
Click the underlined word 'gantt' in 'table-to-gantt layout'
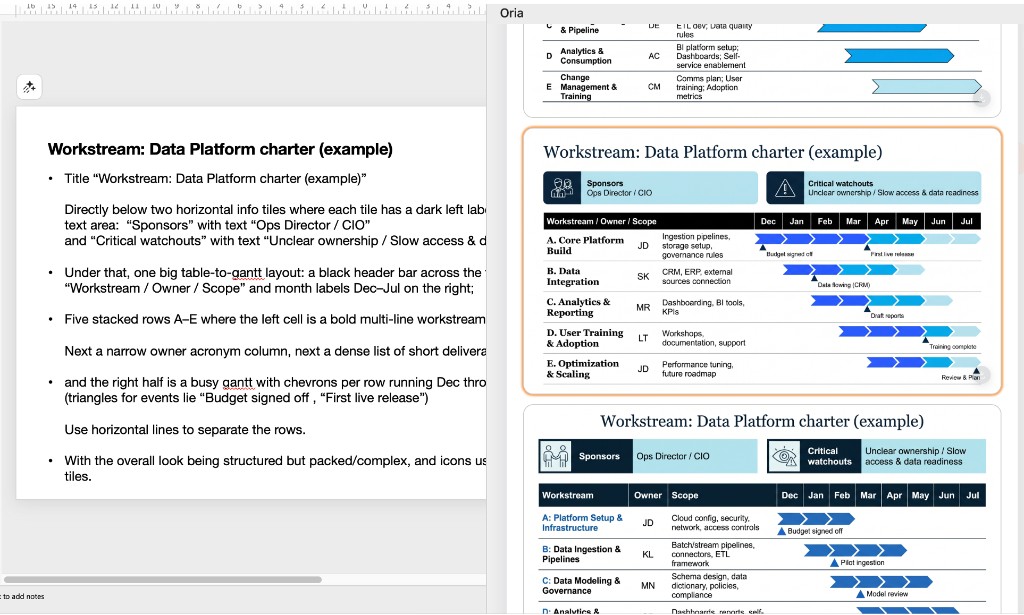pos(248,273)
